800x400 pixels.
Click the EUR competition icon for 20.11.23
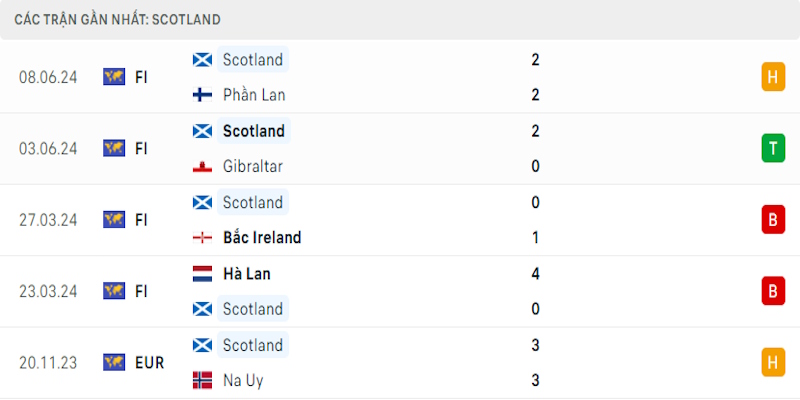(114, 362)
